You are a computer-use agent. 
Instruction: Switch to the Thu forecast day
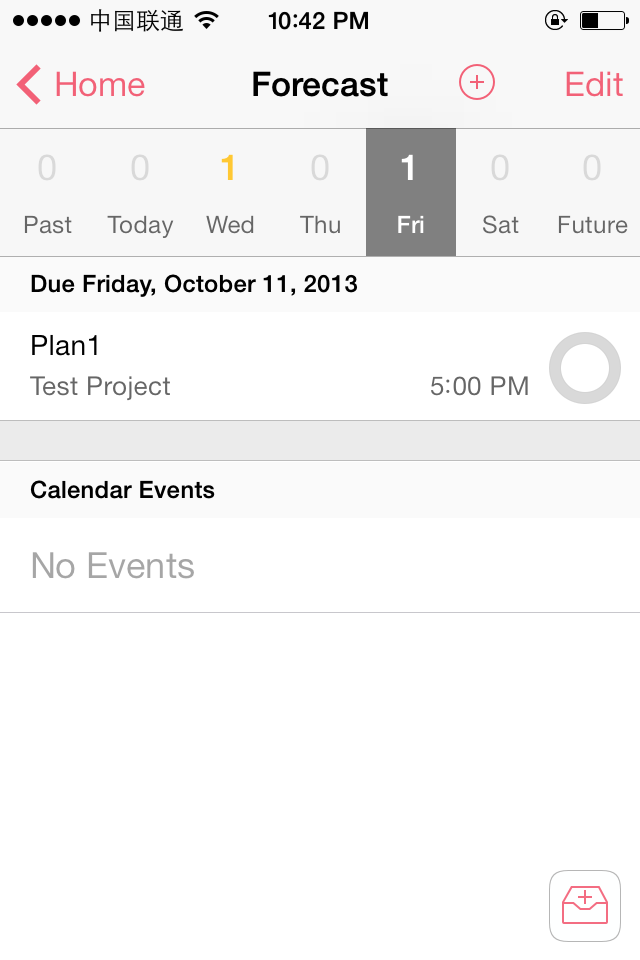point(320,192)
